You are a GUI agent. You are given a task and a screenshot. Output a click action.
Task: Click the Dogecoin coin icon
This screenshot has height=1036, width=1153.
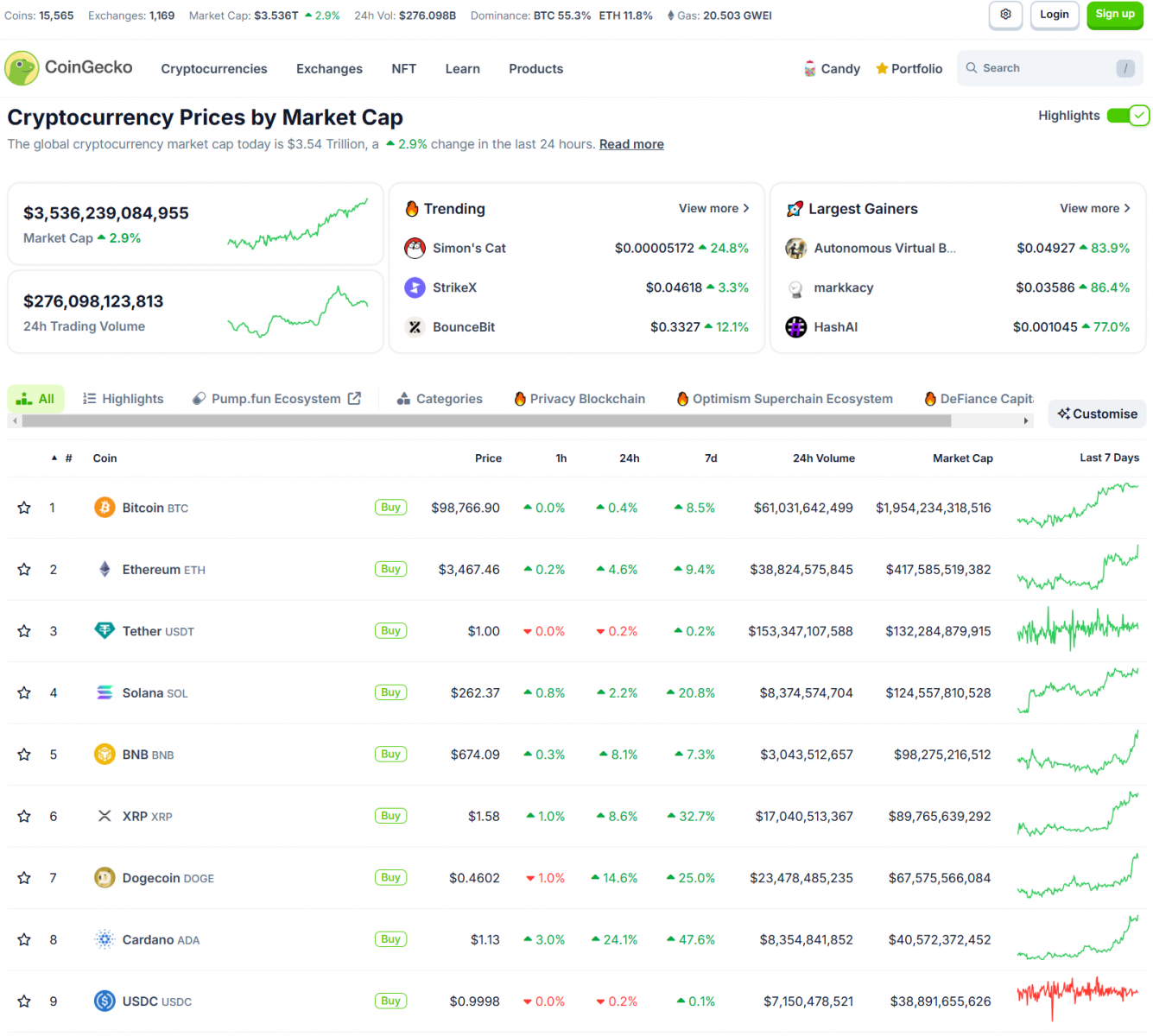click(x=105, y=878)
